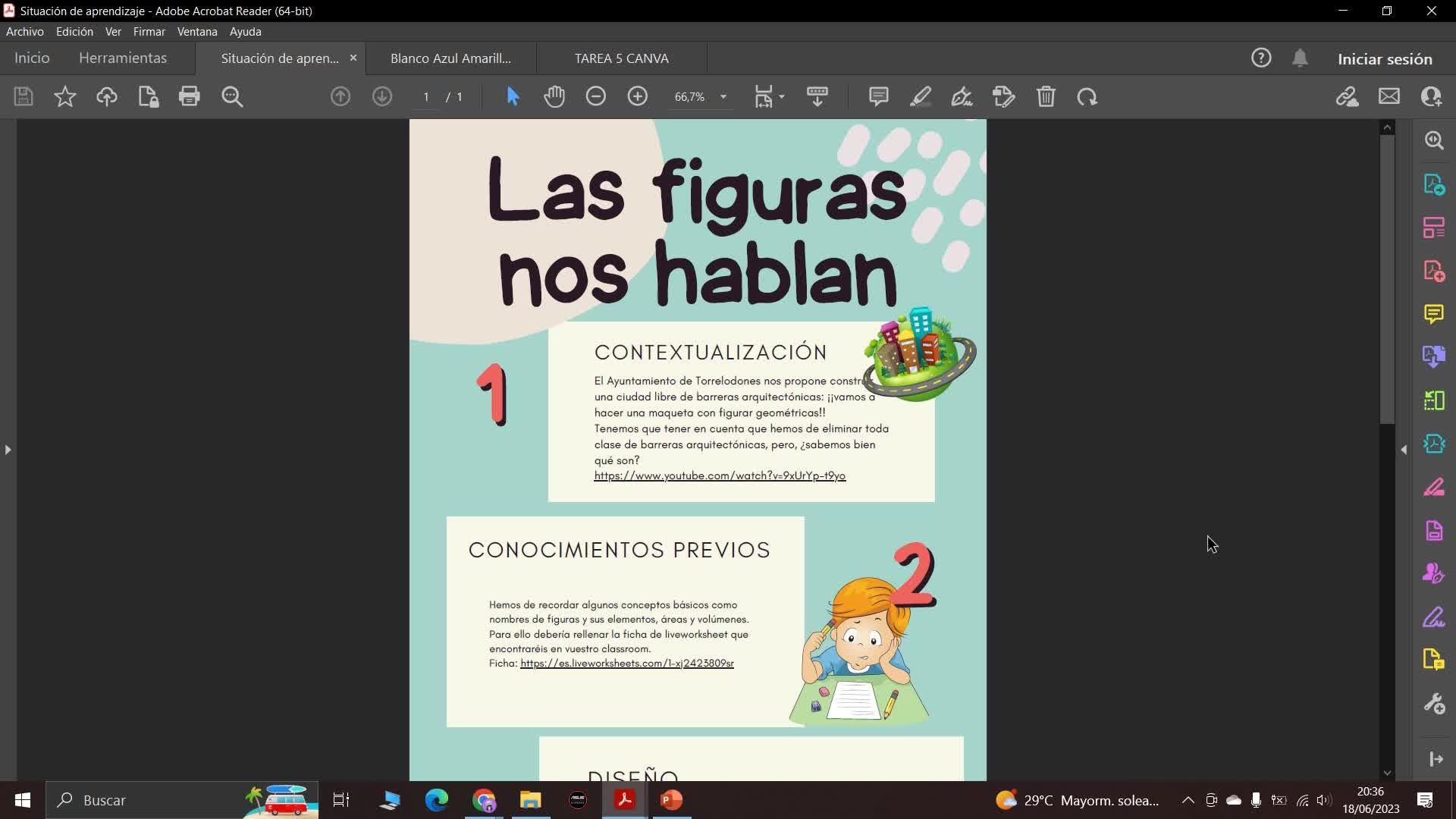This screenshot has width=1456, height=819.
Task: Print the document with the printer icon
Action: coord(189,96)
